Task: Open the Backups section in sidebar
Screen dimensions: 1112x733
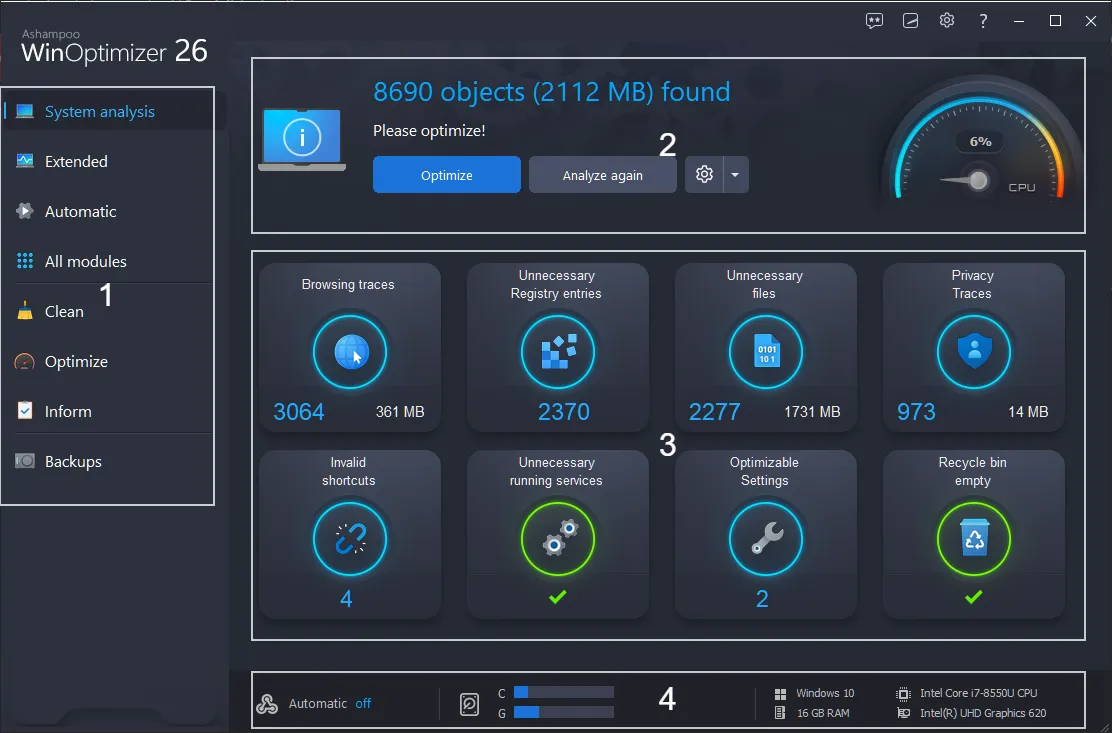Action: [x=73, y=461]
